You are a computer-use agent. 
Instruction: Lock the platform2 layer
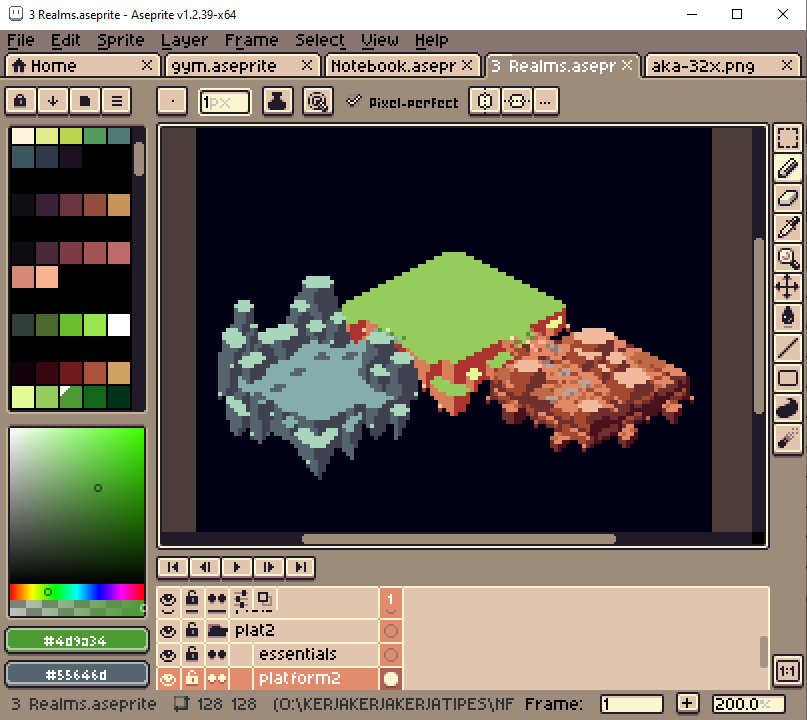tap(192, 678)
